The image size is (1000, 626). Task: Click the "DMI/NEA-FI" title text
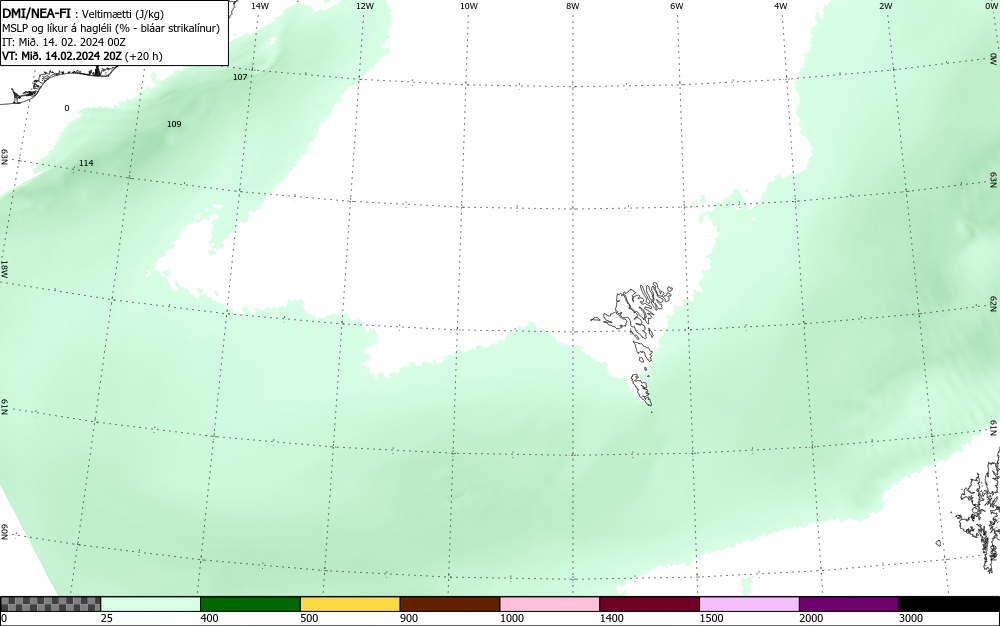click(36, 13)
